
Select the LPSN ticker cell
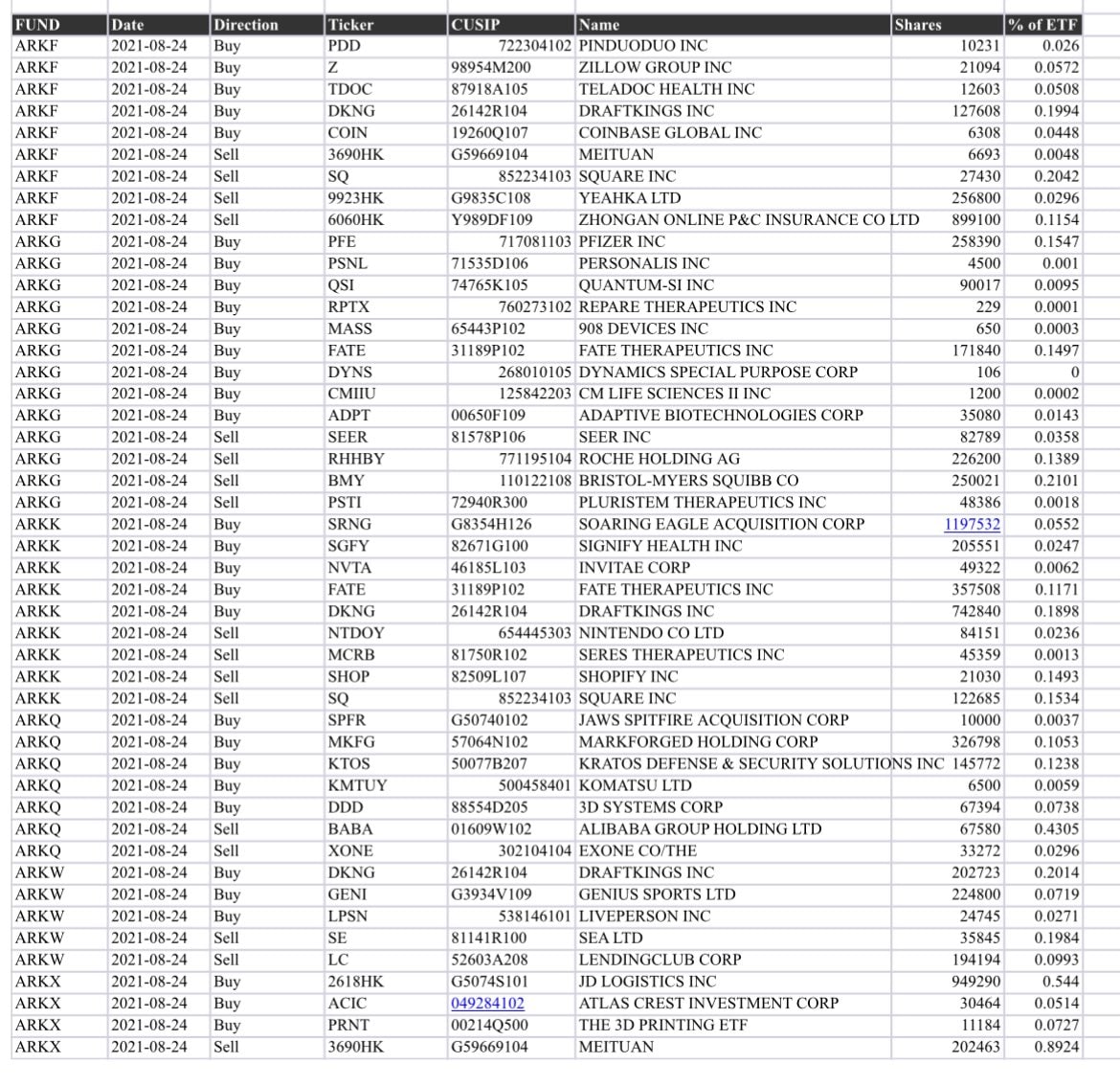[x=386, y=916]
